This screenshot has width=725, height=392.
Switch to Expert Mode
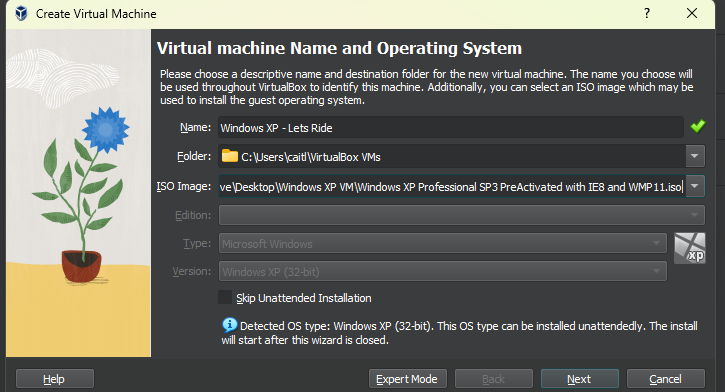click(407, 379)
